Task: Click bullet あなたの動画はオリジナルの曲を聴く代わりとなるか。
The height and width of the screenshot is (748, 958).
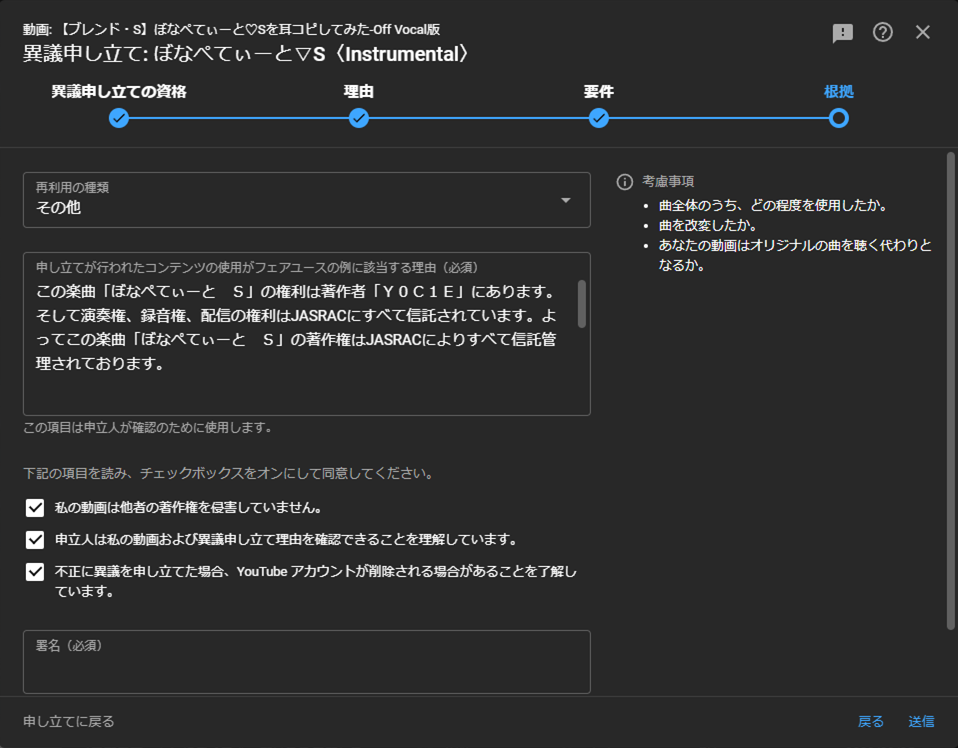Action: (795, 255)
